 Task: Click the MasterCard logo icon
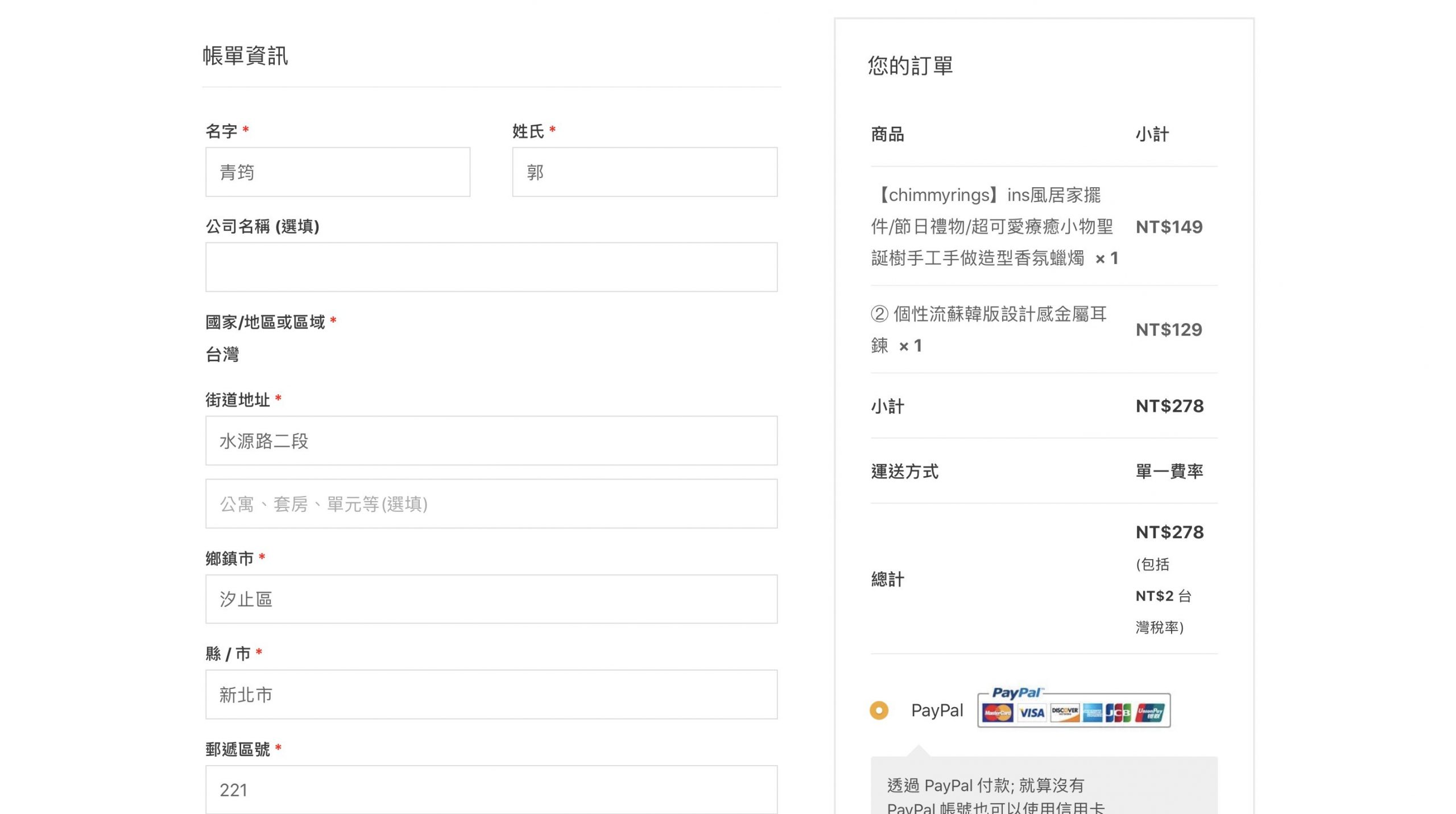997,712
